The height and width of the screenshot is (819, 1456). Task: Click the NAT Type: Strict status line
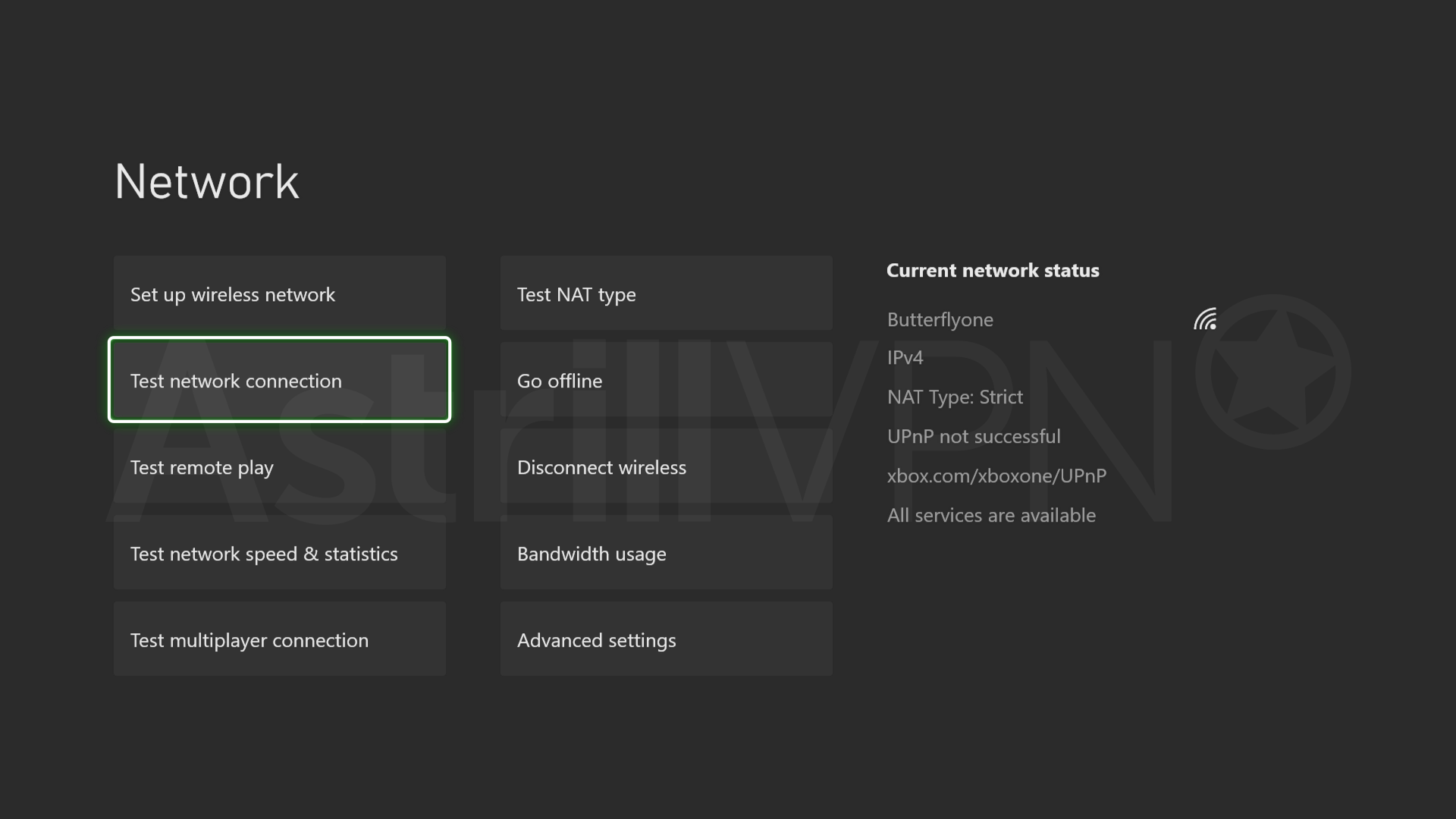955,397
